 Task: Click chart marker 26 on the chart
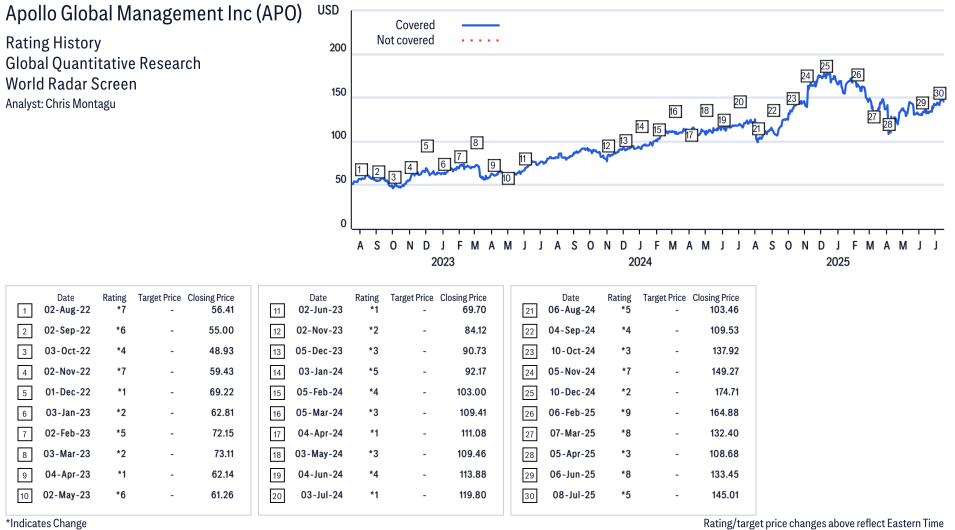[857, 74]
